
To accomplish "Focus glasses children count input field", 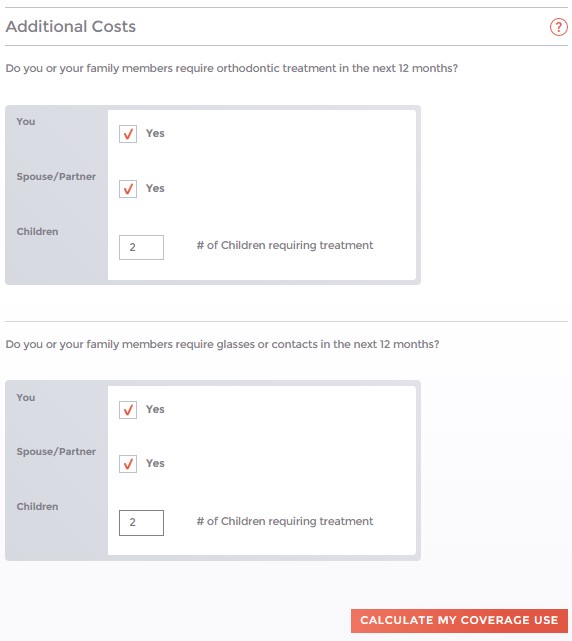I will pos(141,522).
